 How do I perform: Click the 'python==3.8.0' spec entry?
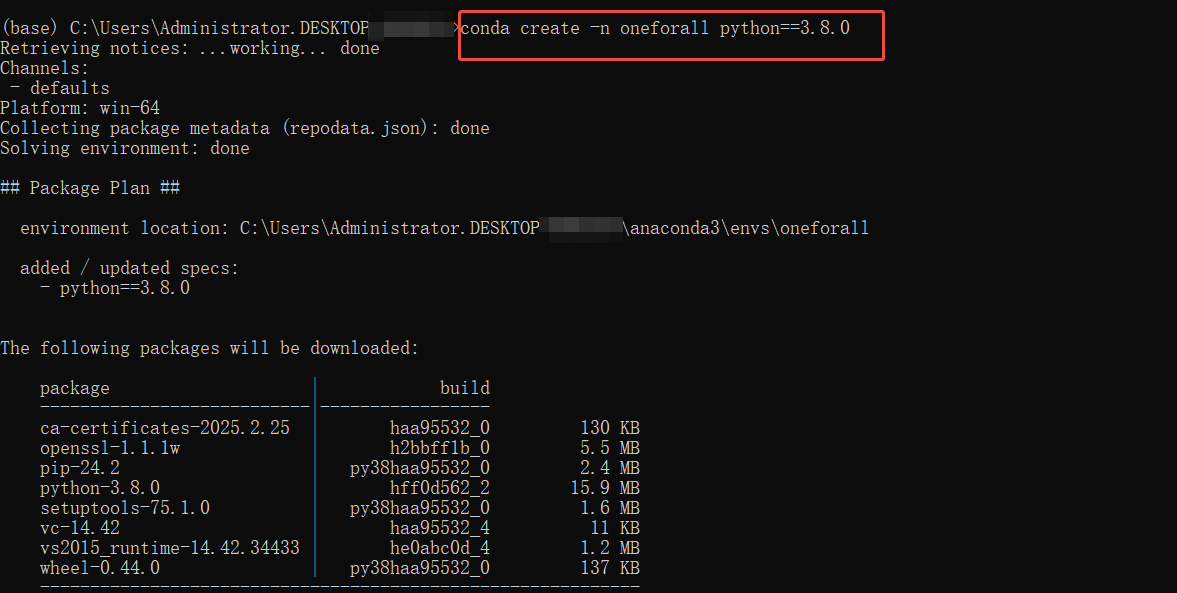click(125, 288)
